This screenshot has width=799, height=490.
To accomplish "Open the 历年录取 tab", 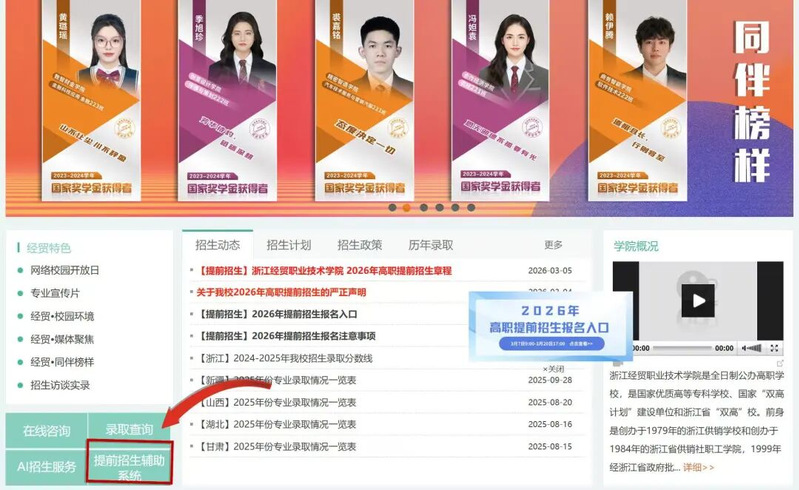I will [430, 245].
